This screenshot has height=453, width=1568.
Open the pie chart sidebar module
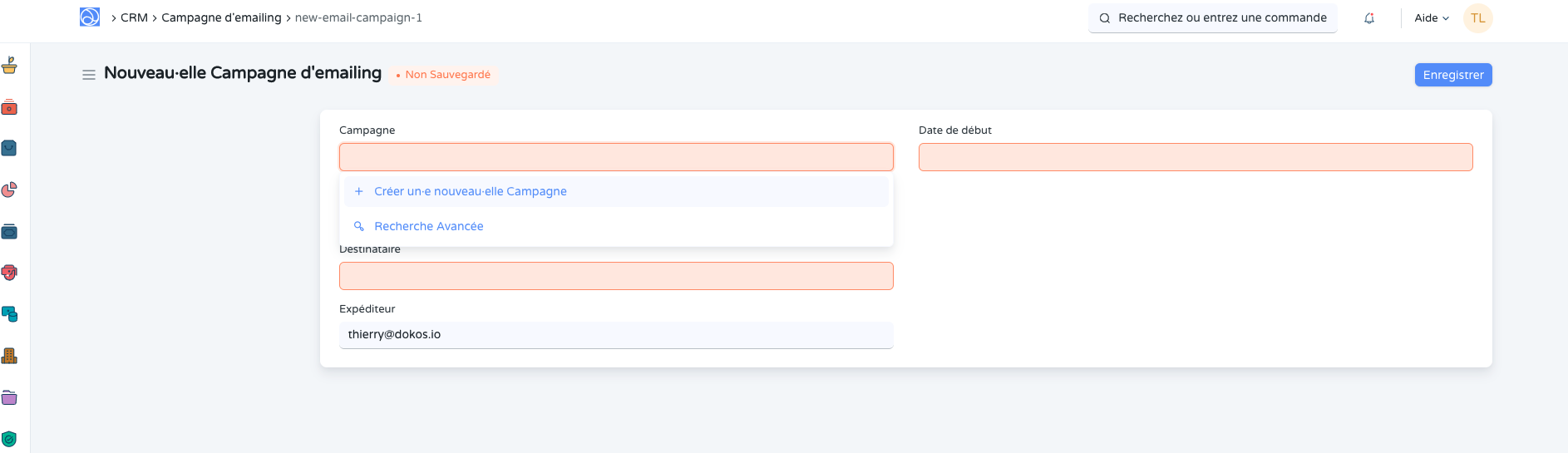click(x=9, y=190)
